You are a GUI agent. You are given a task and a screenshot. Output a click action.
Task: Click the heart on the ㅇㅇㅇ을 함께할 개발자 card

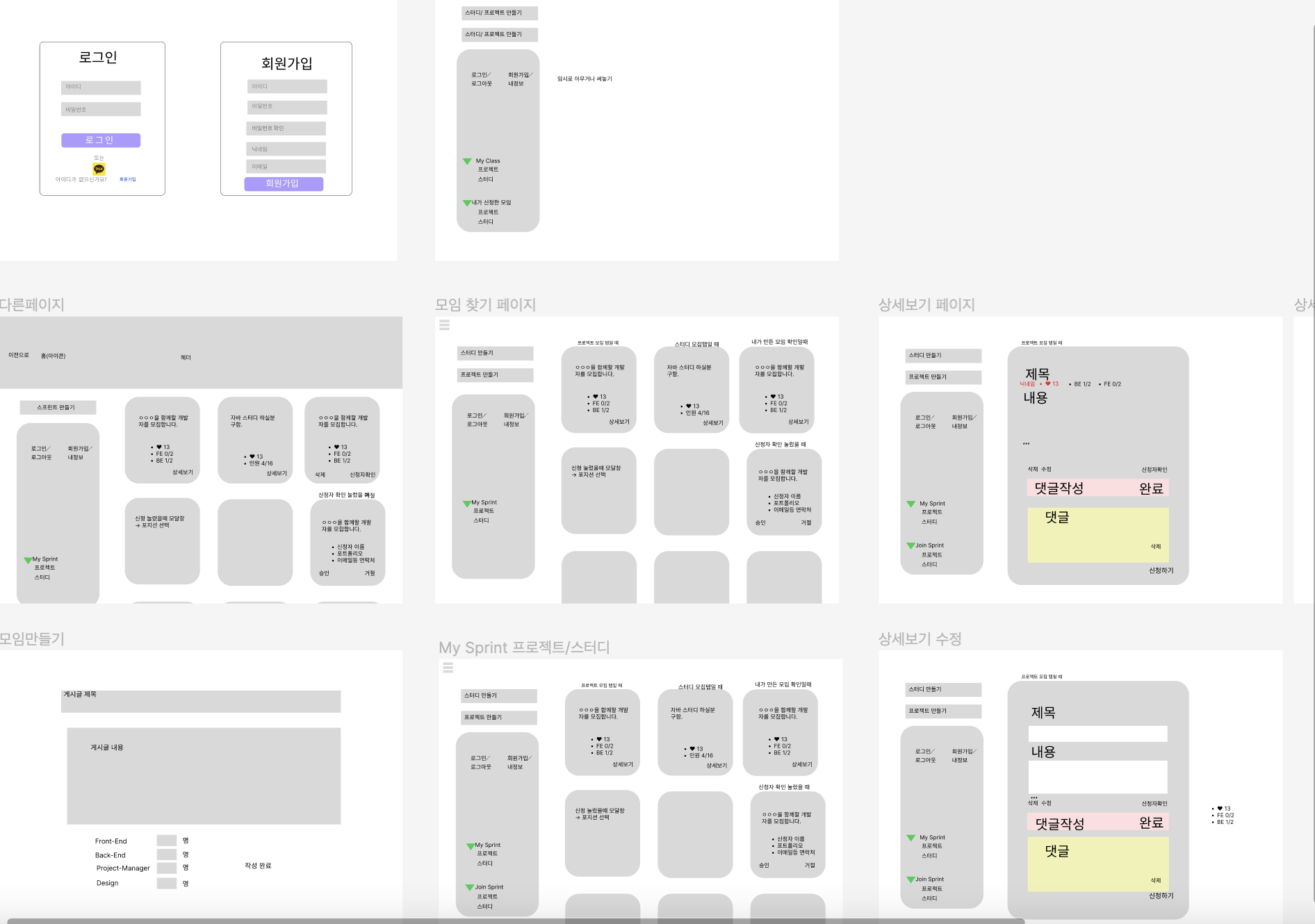596,396
